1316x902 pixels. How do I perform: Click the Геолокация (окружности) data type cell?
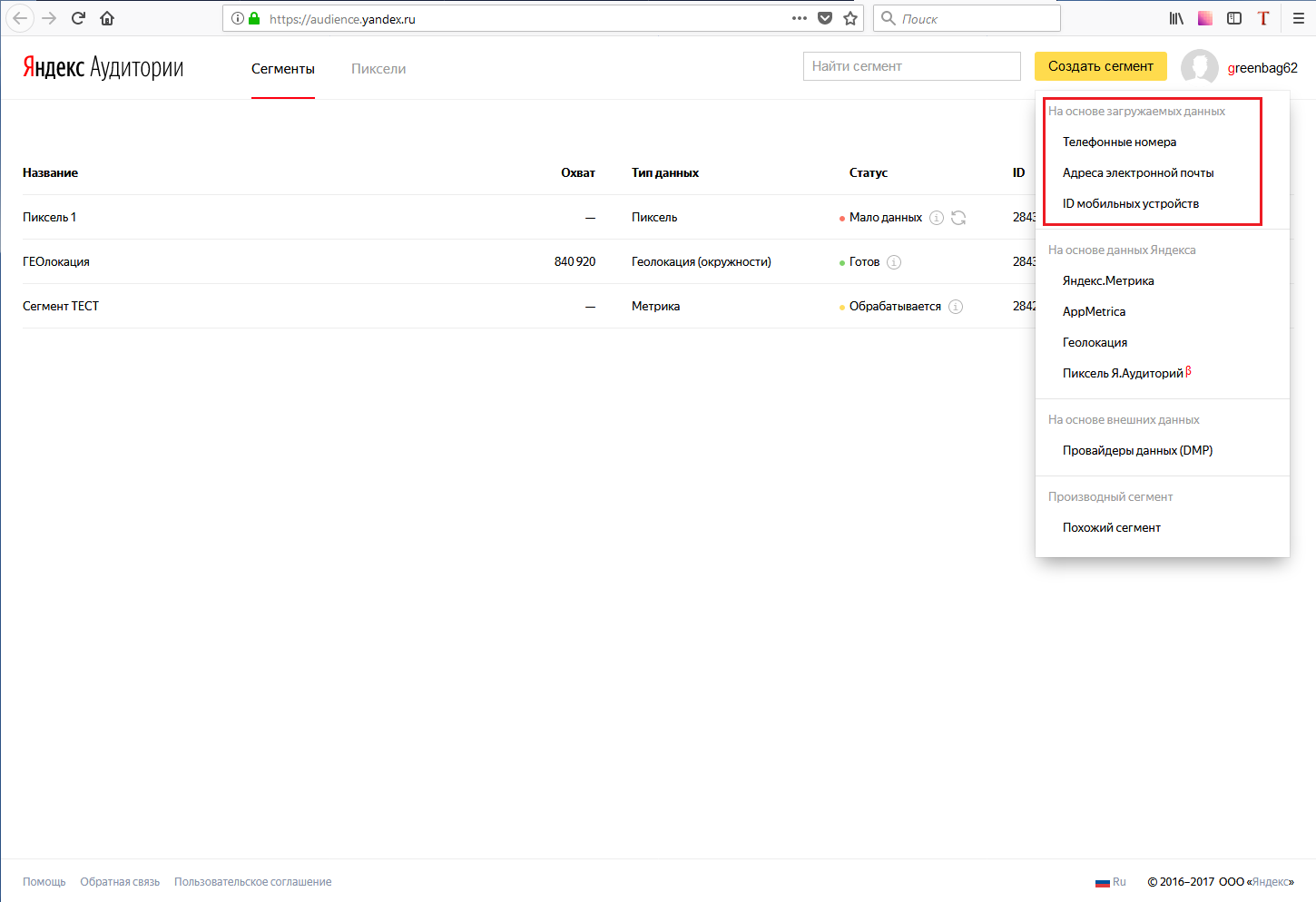(x=702, y=262)
